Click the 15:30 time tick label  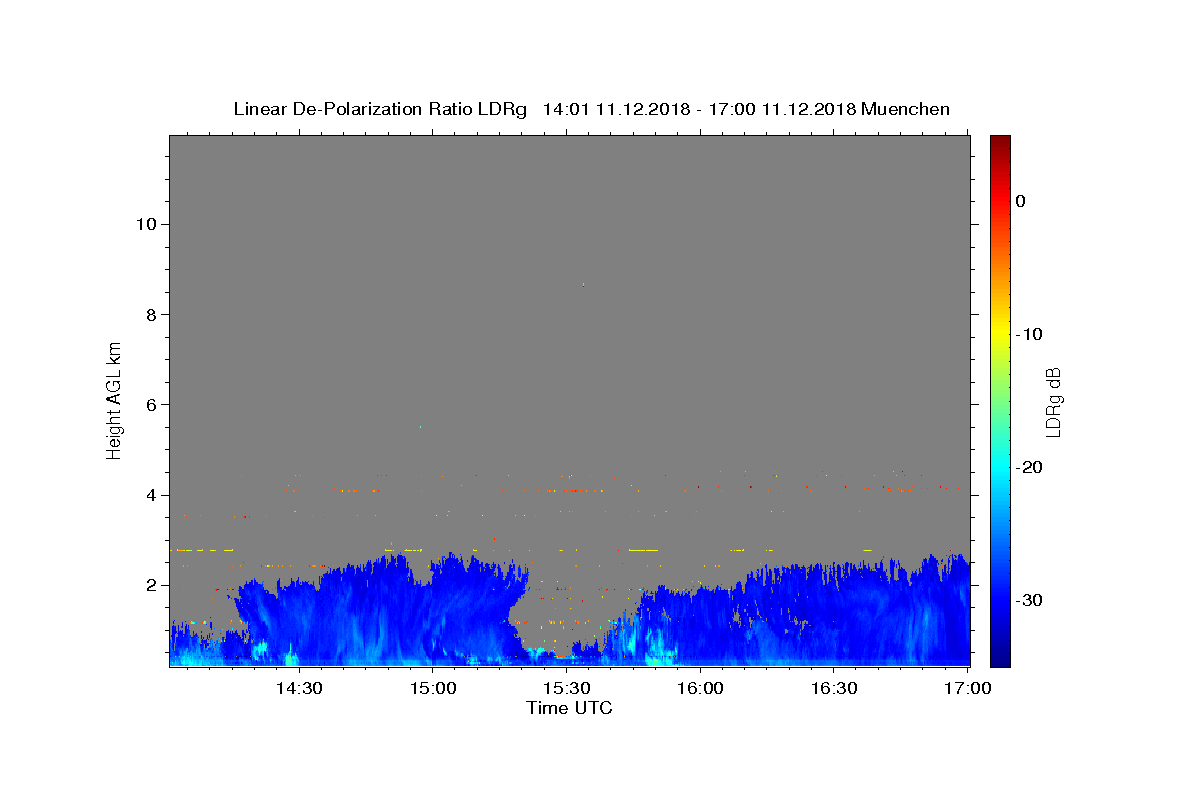tap(567, 688)
